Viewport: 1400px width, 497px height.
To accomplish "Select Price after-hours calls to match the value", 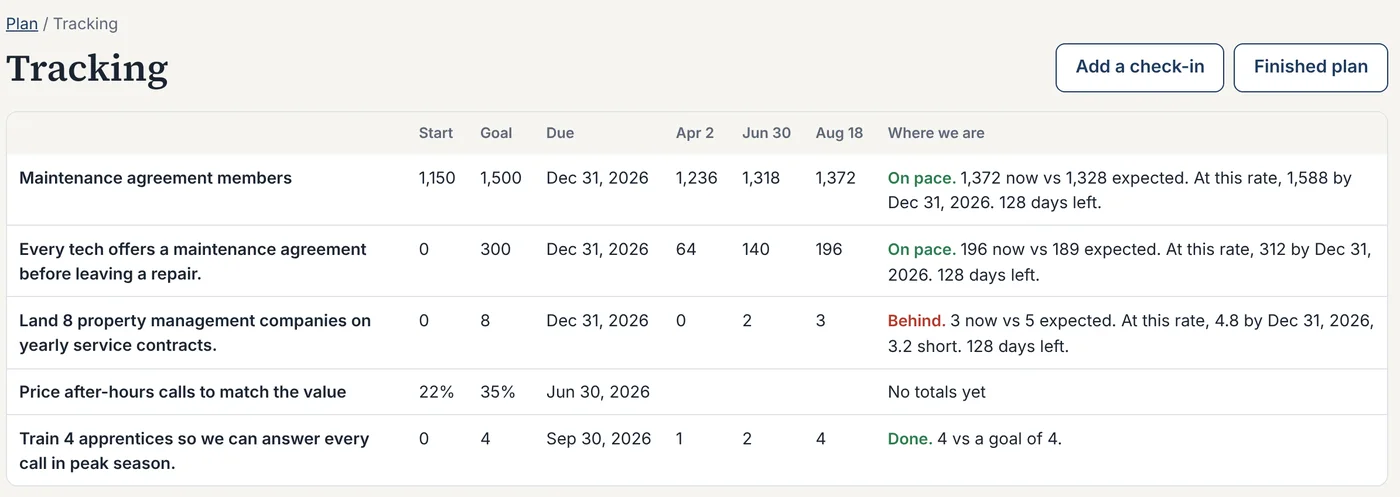I will point(182,392).
